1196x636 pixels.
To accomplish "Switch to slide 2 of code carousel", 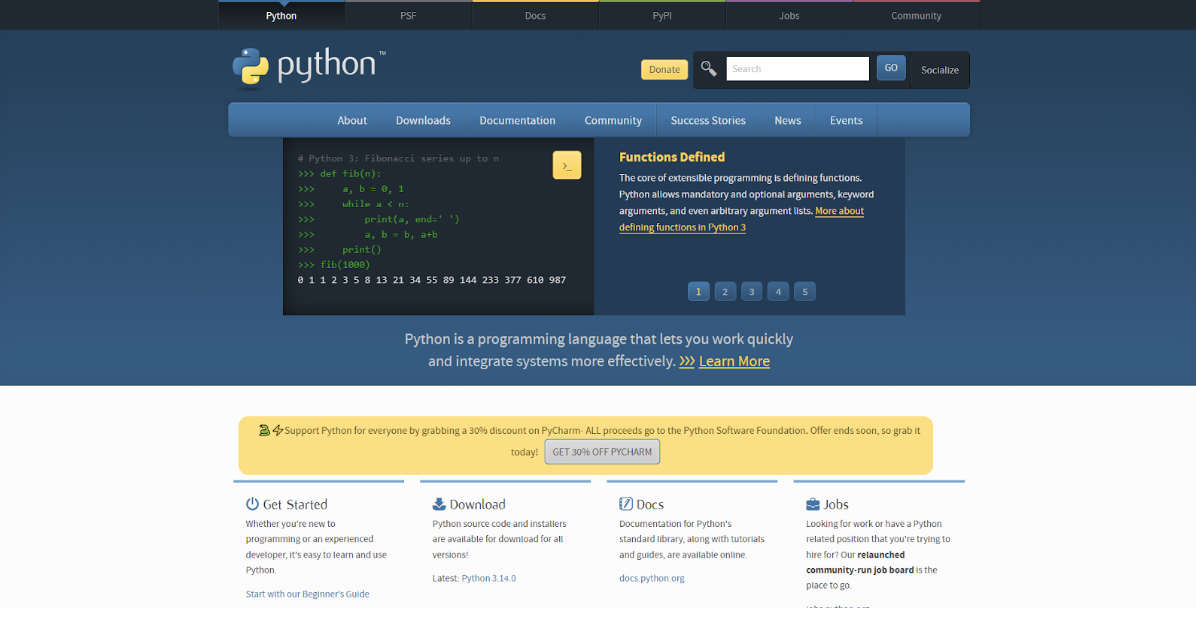I will [725, 292].
